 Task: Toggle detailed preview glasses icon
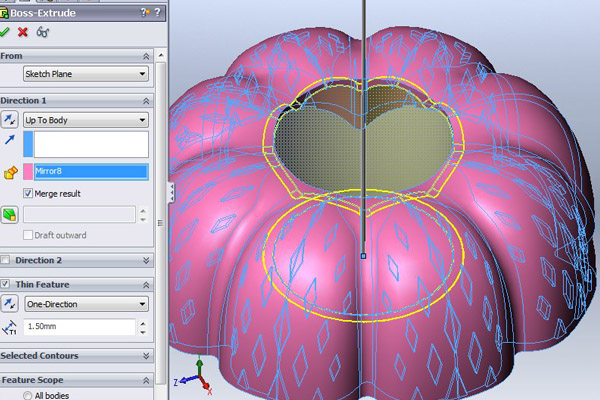[42, 32]
